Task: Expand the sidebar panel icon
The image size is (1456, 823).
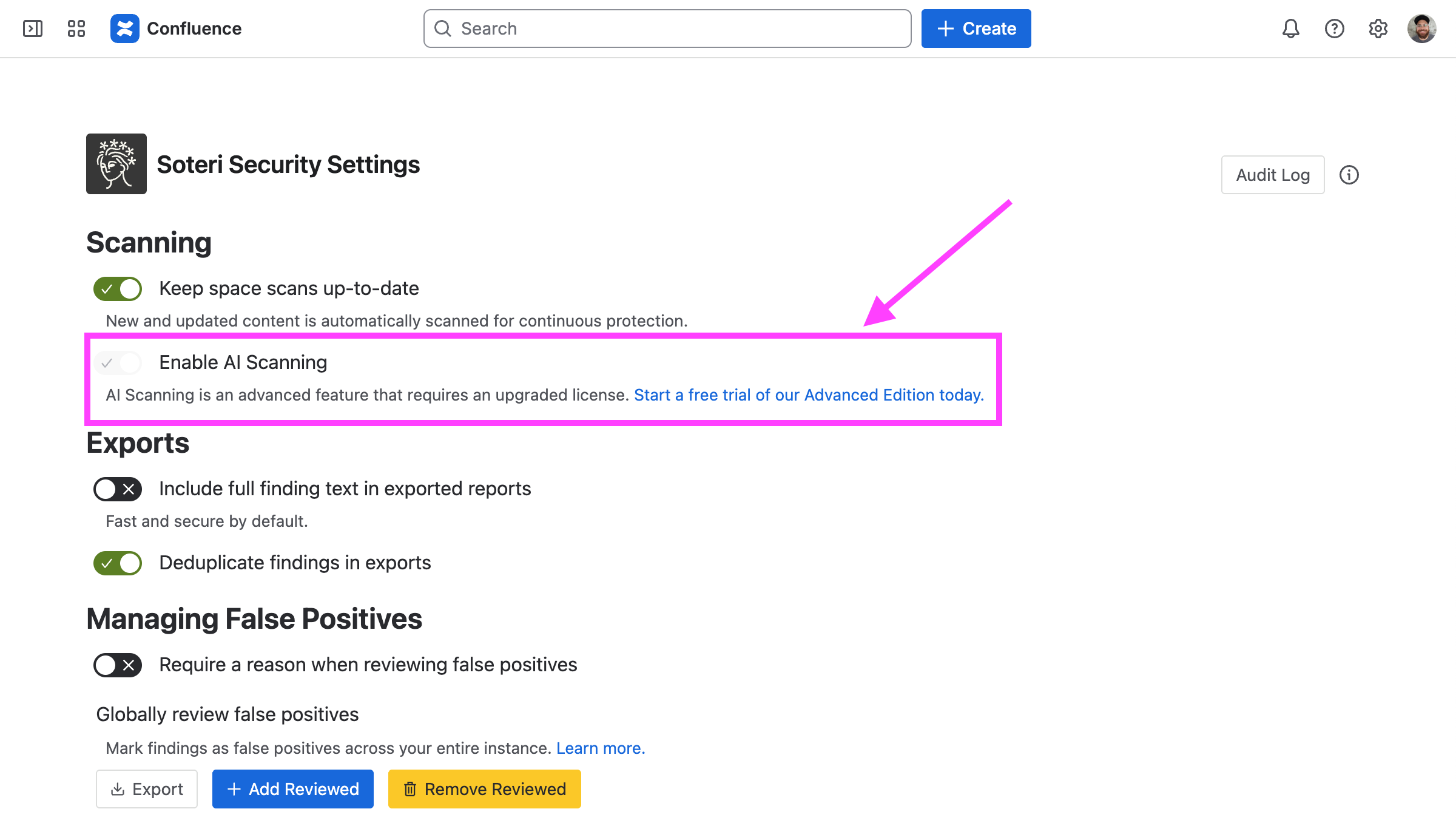Action: [x=33, y=29]
